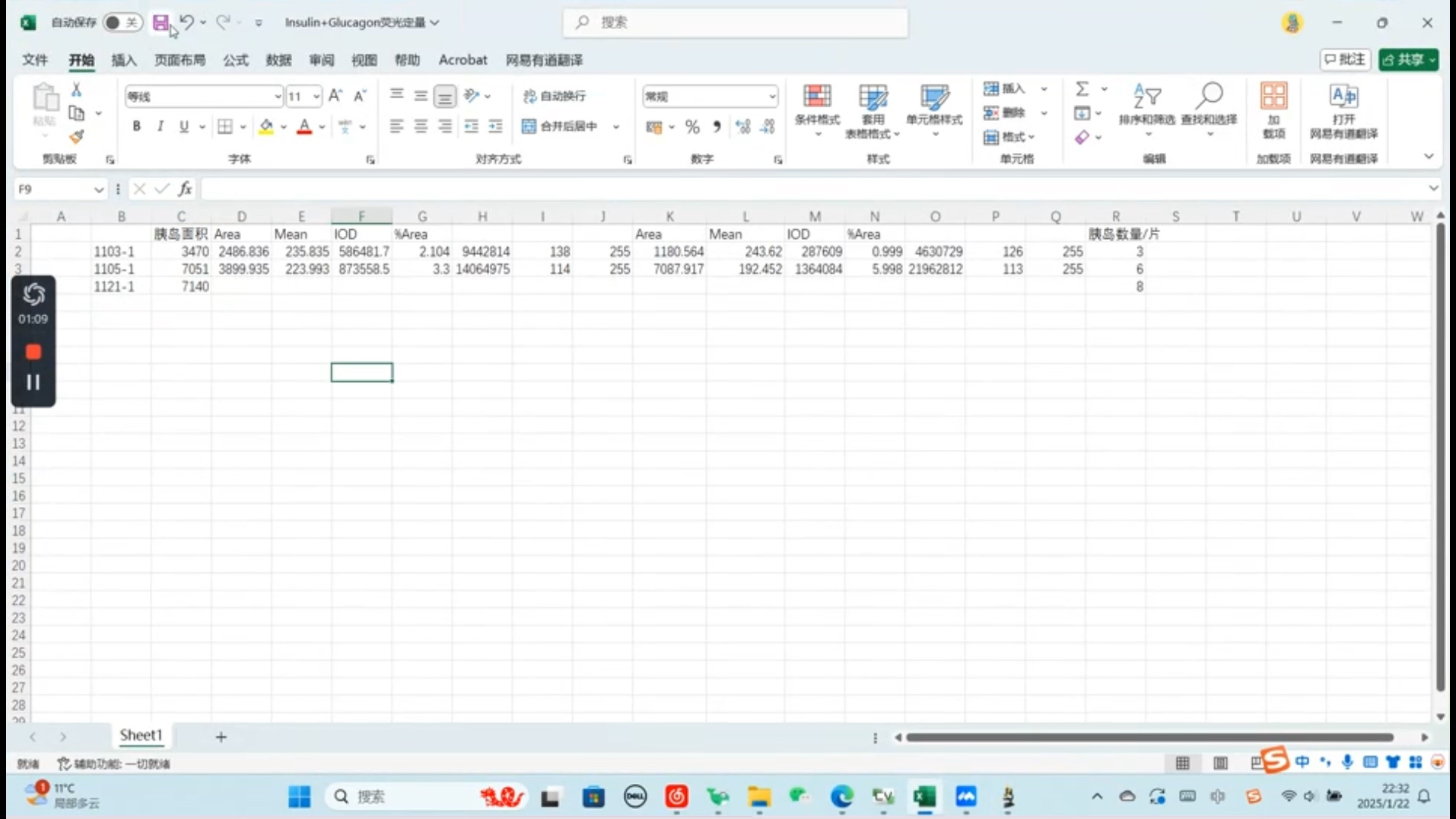Add a new worksheet with plus button
1456x819 pixels.
[221, 735]
